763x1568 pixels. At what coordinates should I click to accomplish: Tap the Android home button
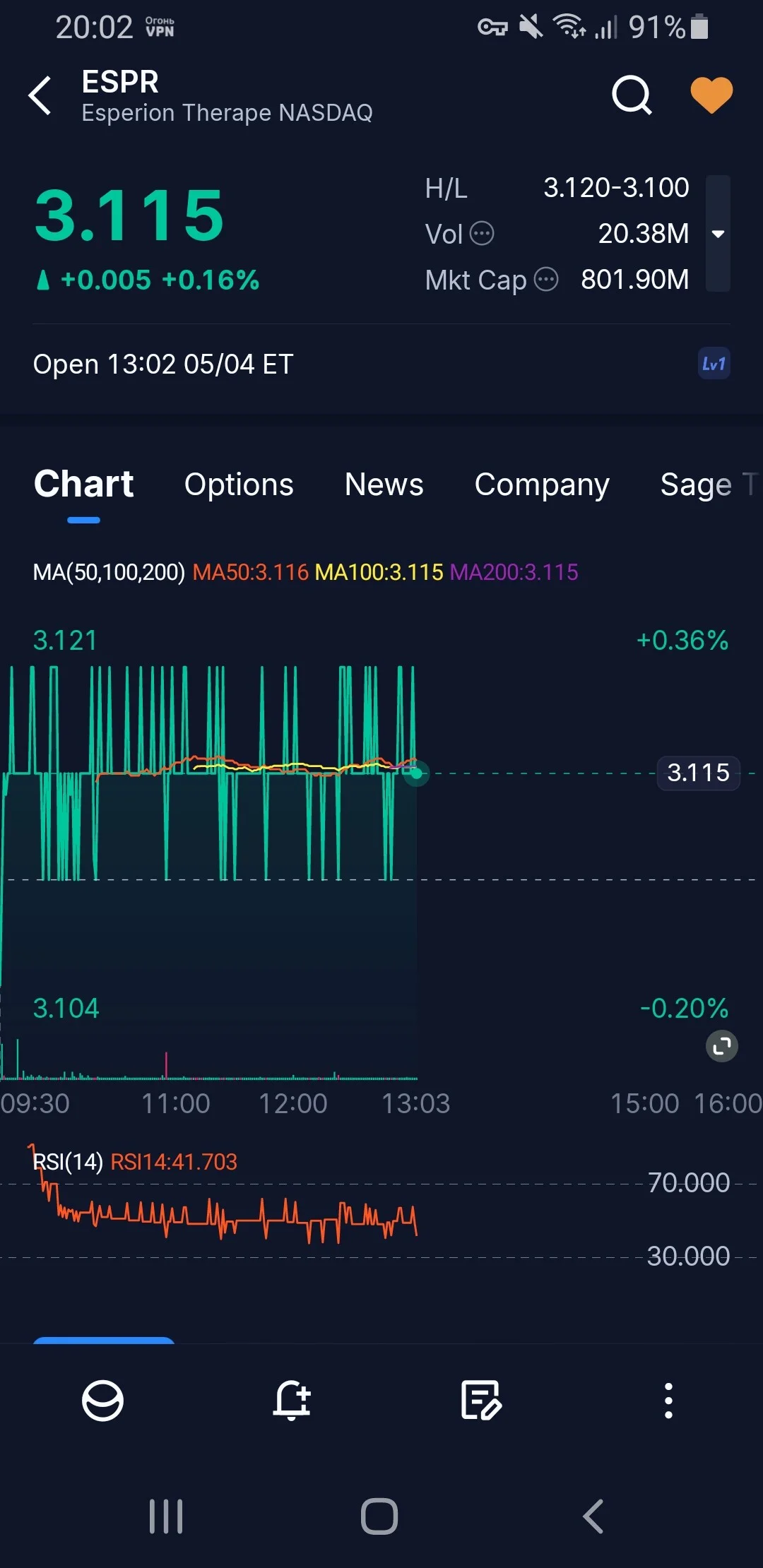point(379,1516)
